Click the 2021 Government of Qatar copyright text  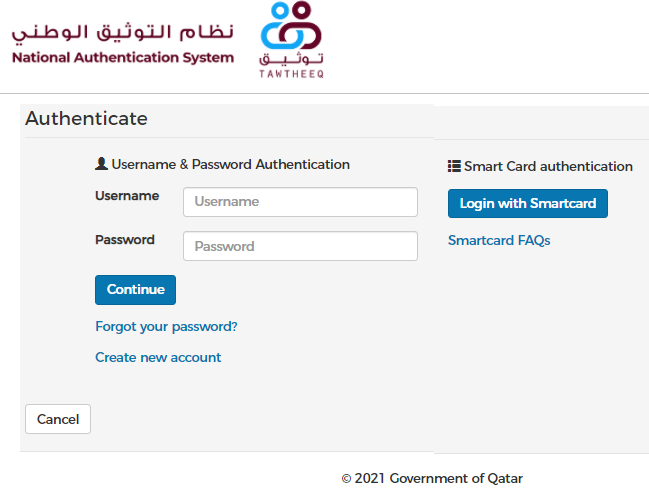tap(432, 478)
